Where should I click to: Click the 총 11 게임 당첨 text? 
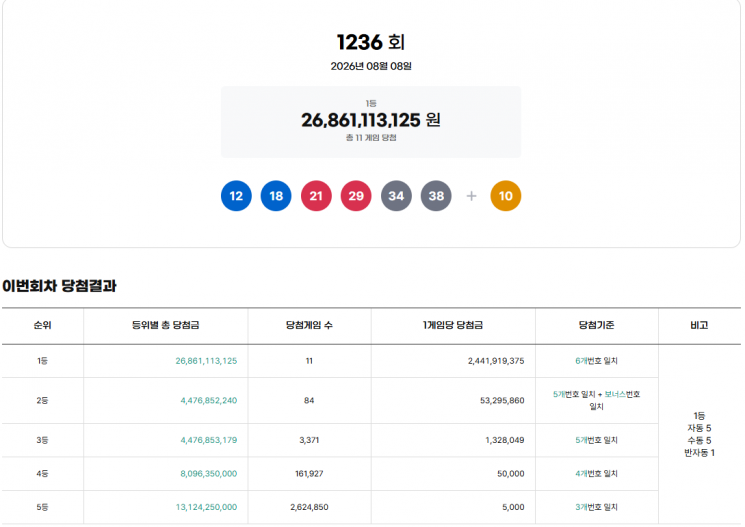tap(371, 138)
